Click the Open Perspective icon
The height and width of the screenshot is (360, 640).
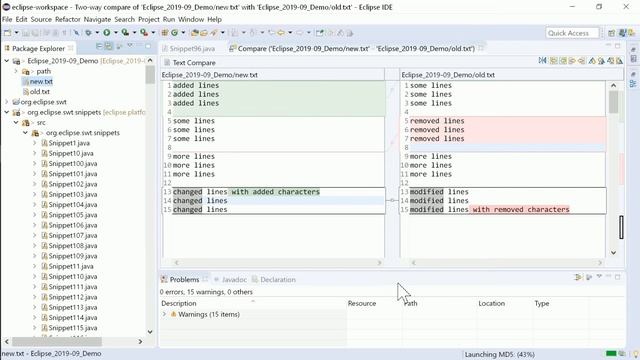[x=611, y=33]
